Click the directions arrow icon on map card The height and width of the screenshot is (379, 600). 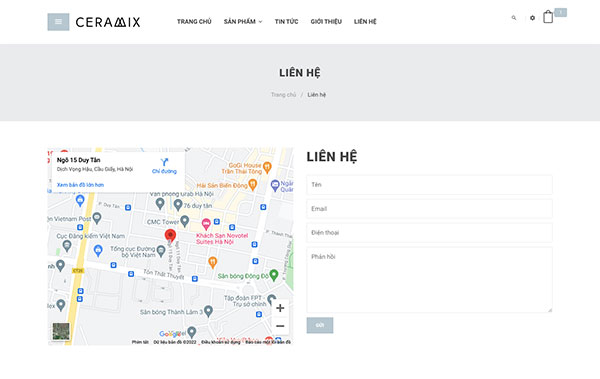164,162
